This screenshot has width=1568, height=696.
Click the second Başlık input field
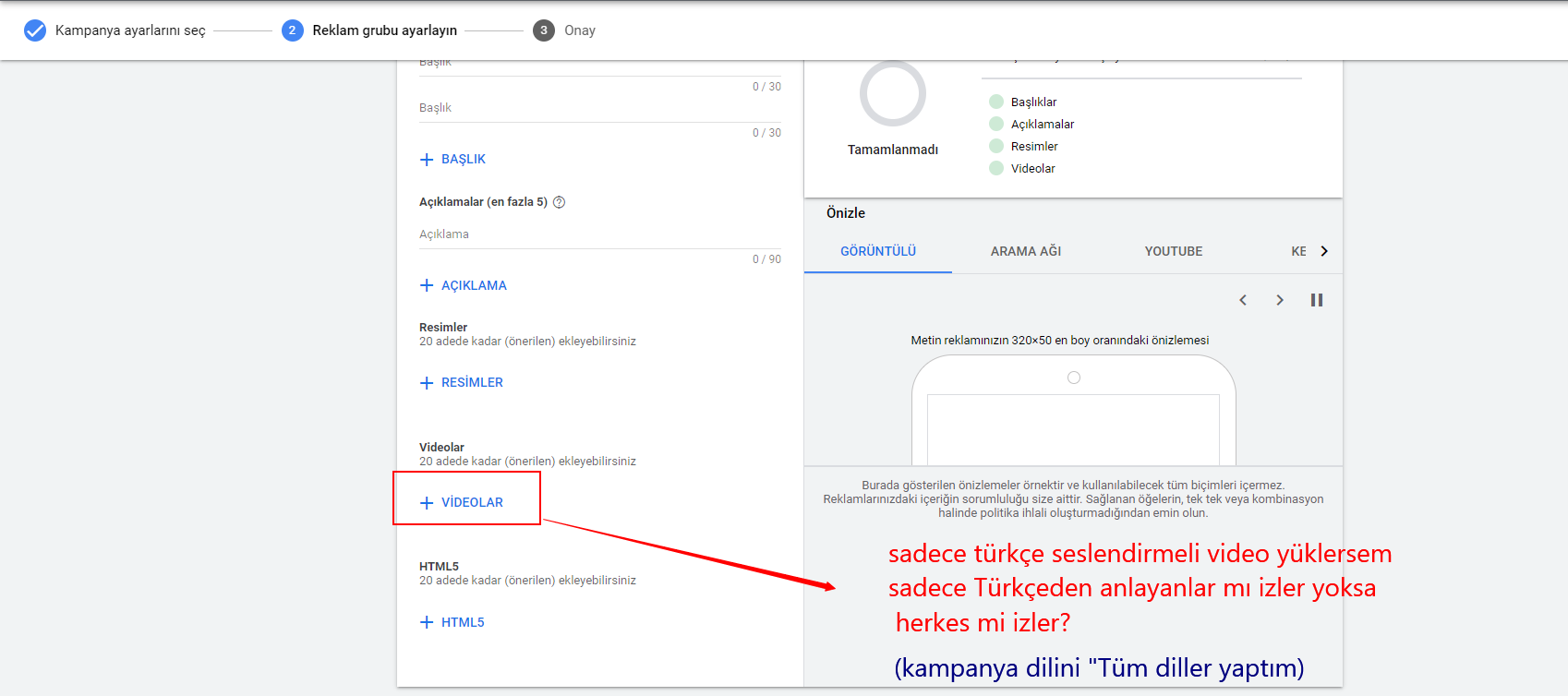600,108
